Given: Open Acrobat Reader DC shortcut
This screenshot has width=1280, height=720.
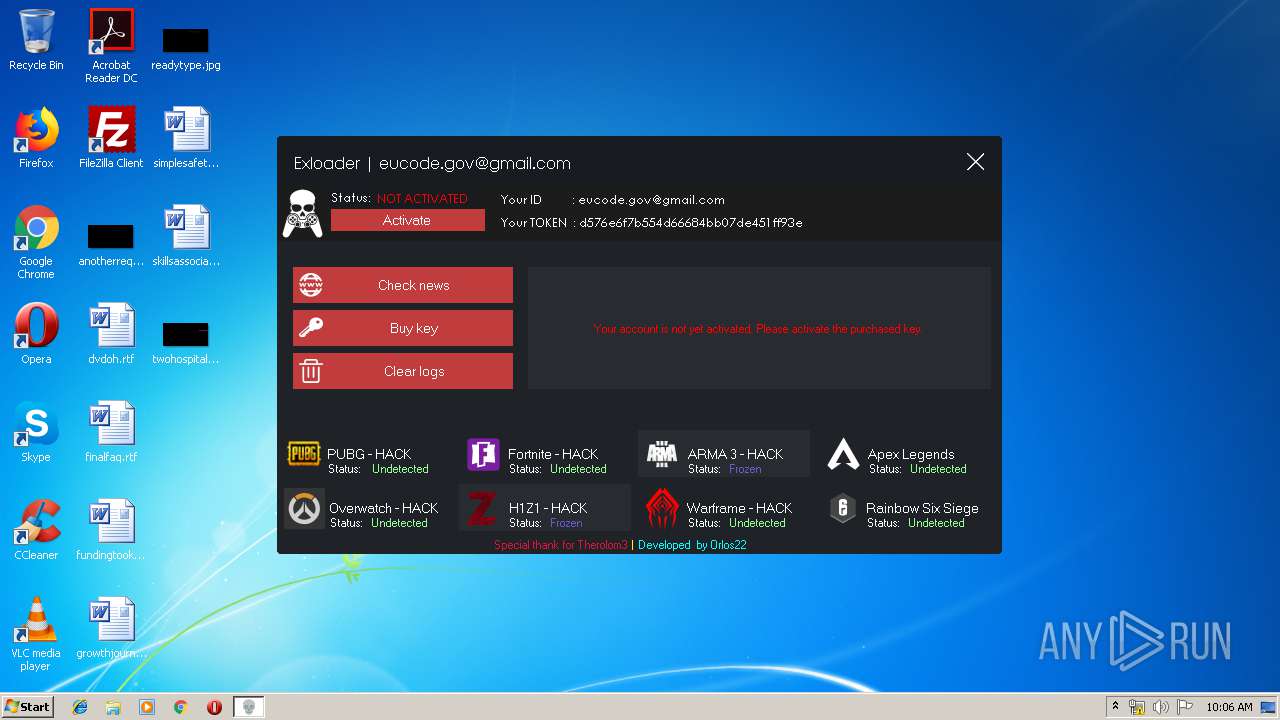Looking at the screenshot, I should (x=111, y=45).
